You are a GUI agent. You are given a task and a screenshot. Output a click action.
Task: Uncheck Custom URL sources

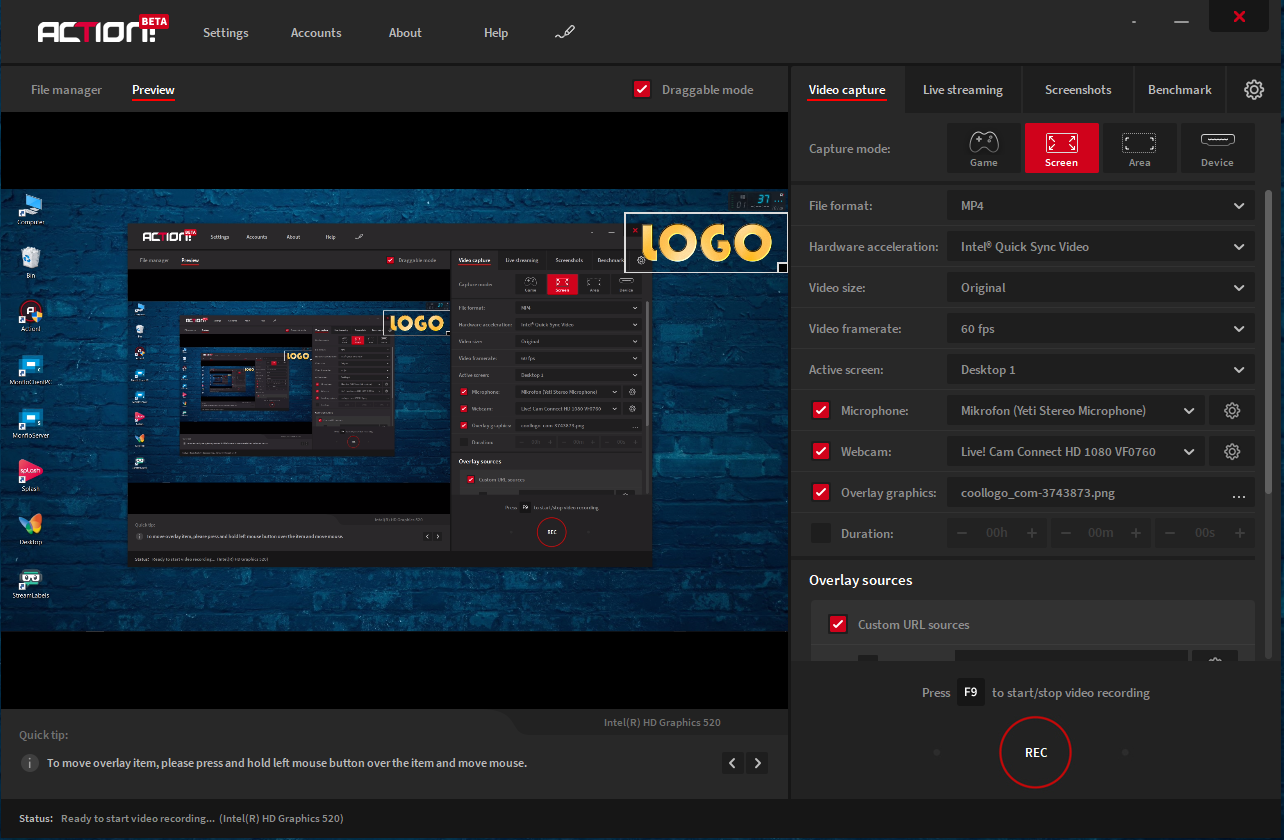(838, 624)
